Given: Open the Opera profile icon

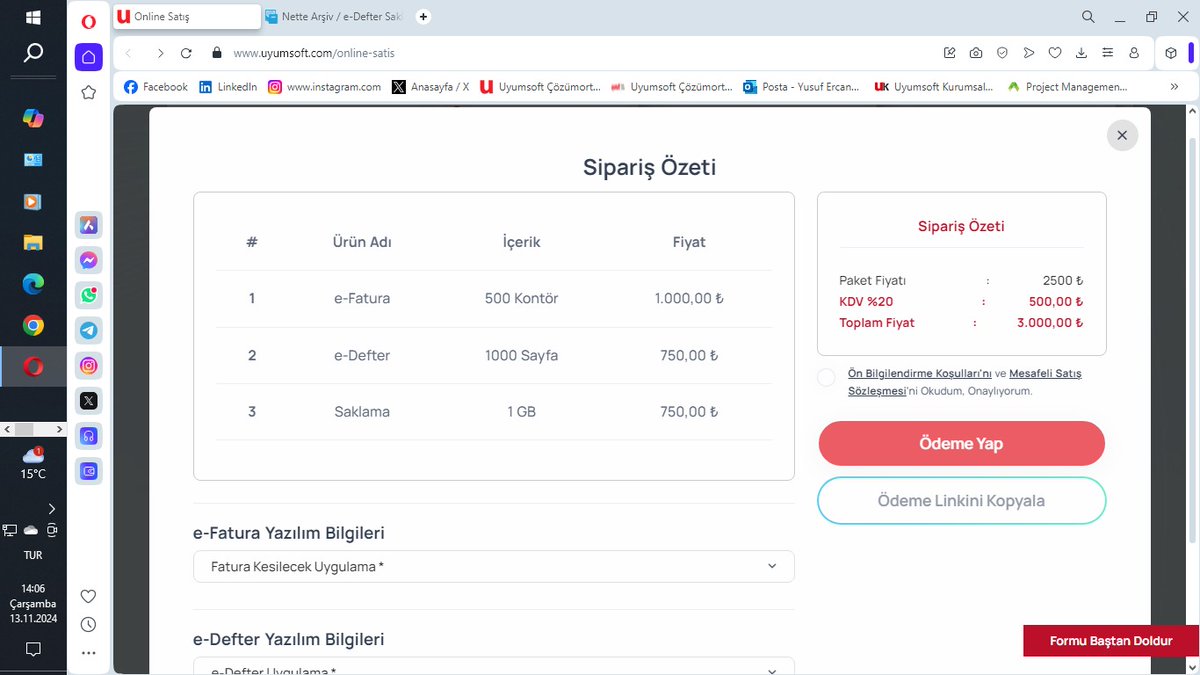Looking at the screenshot, I should tap(1132, 52).
